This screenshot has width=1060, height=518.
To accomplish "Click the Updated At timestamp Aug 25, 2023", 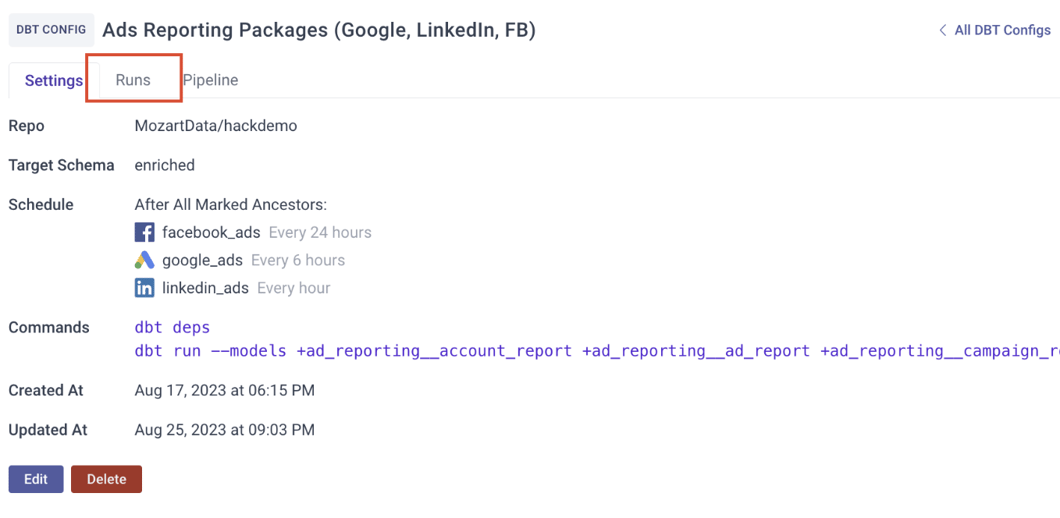I will (225, 430).
